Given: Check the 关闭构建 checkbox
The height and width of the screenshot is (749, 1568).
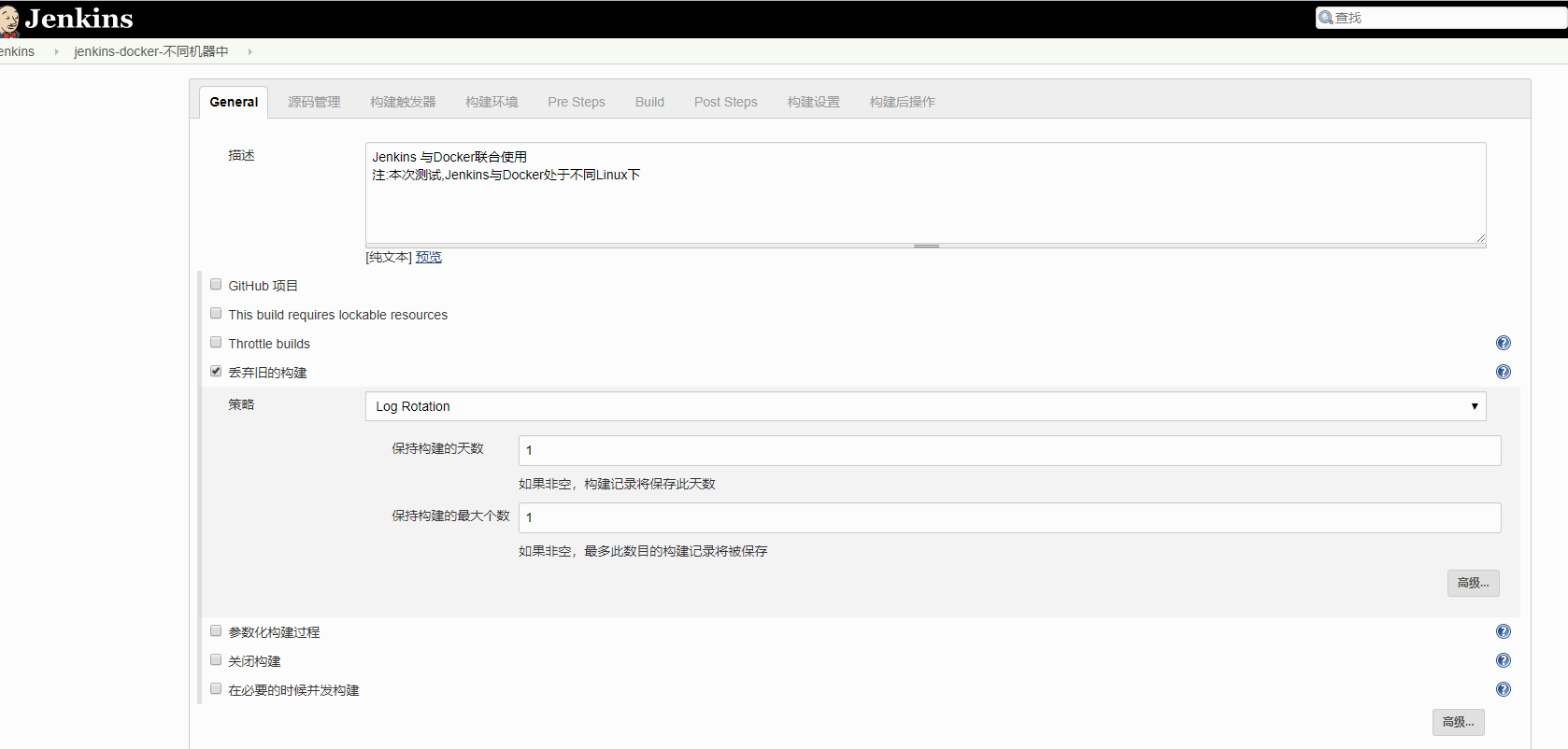Looking at the screenshot, I should click(216, 659).
